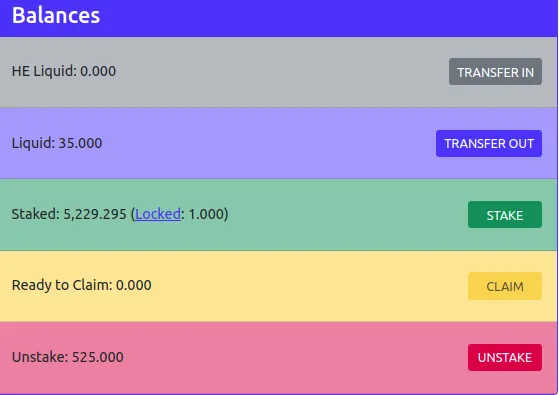Click the Ready to Claim 0.000 value
559x395 pixels.
134,285
